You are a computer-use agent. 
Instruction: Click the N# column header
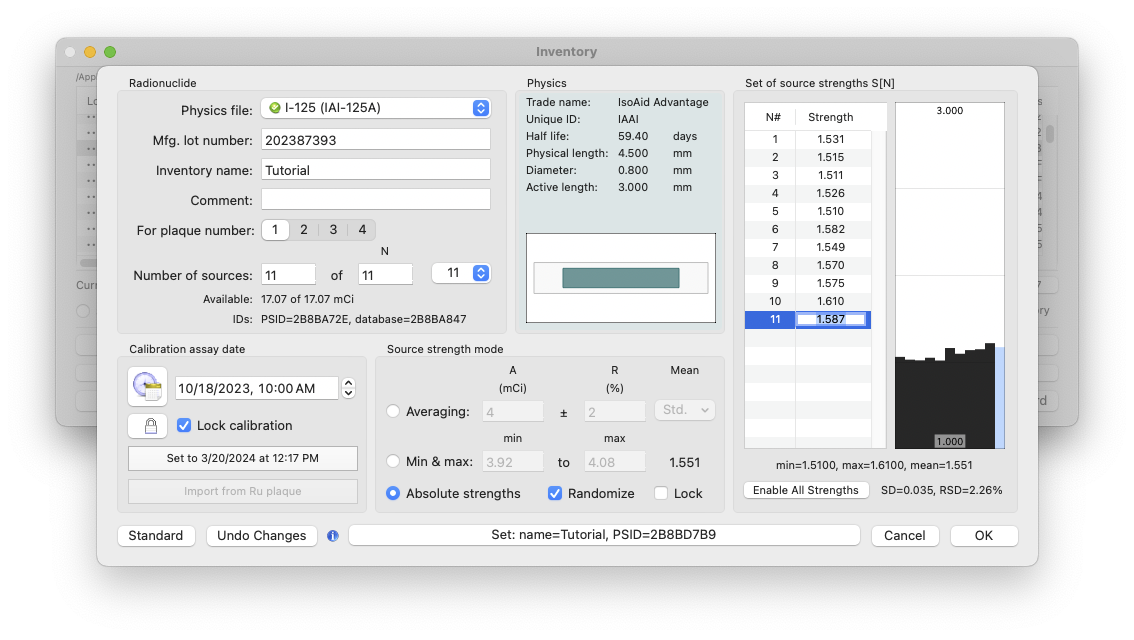point(773,117)
